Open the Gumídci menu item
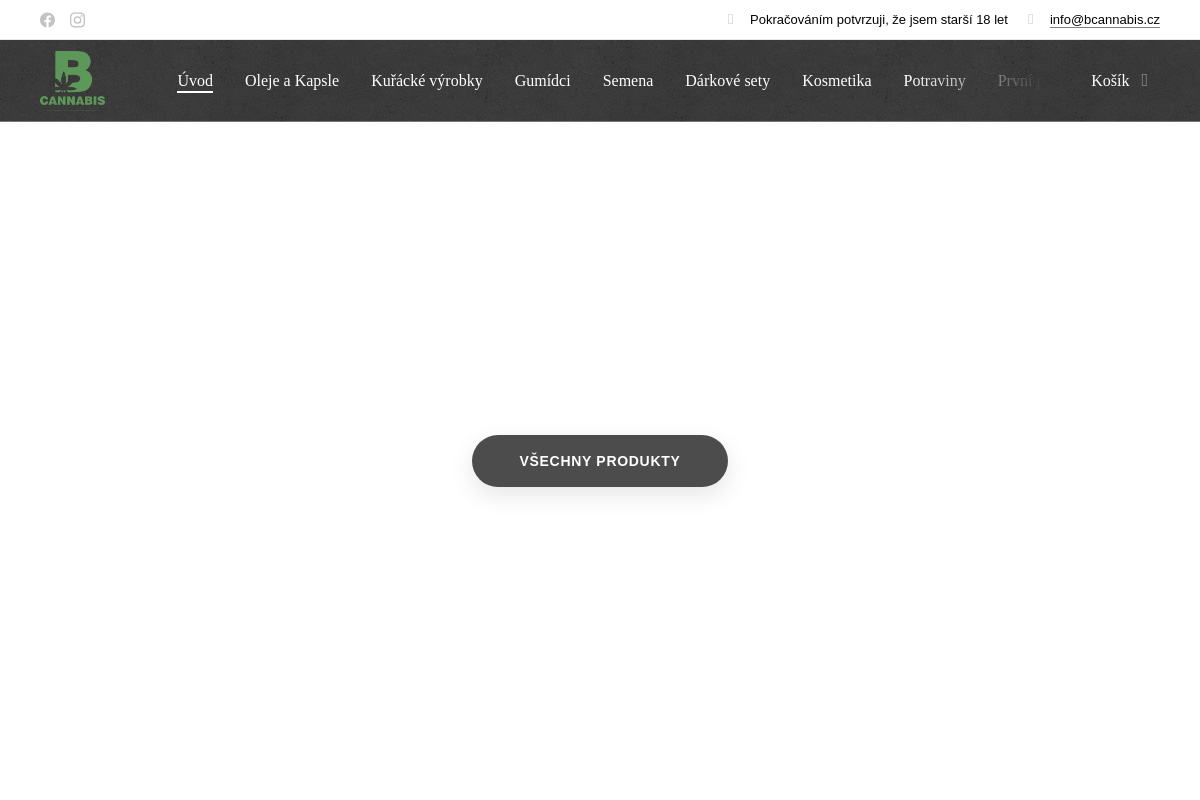 coord(542,81)
